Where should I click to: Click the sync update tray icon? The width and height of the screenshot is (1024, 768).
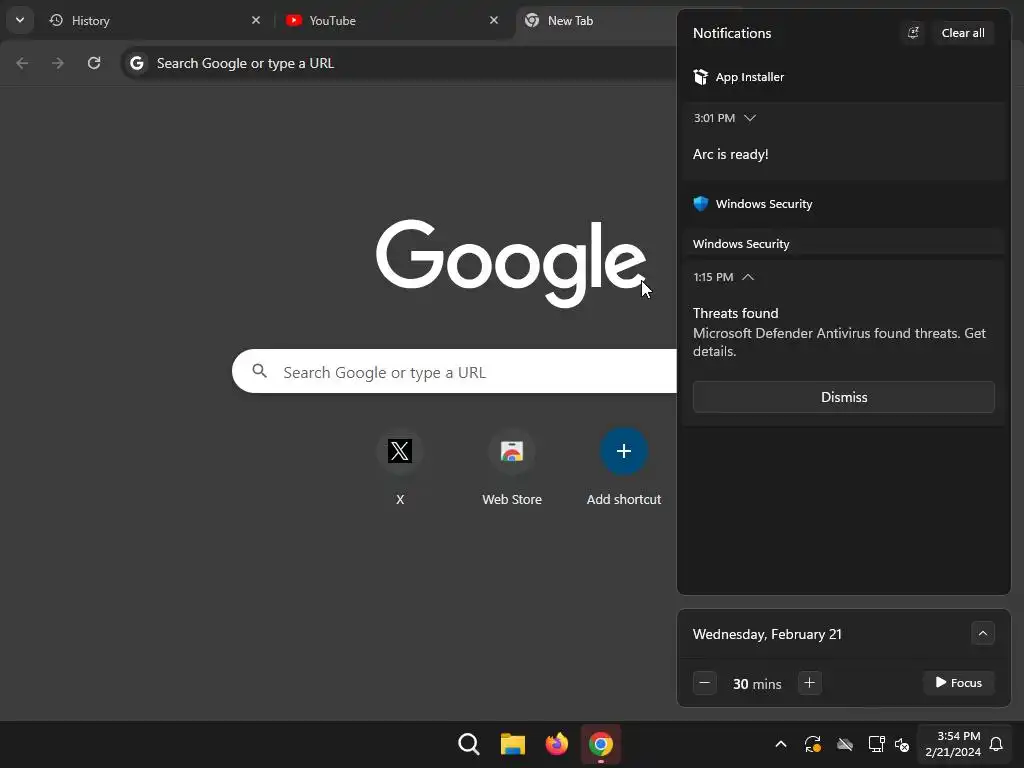tap(812, 744)
